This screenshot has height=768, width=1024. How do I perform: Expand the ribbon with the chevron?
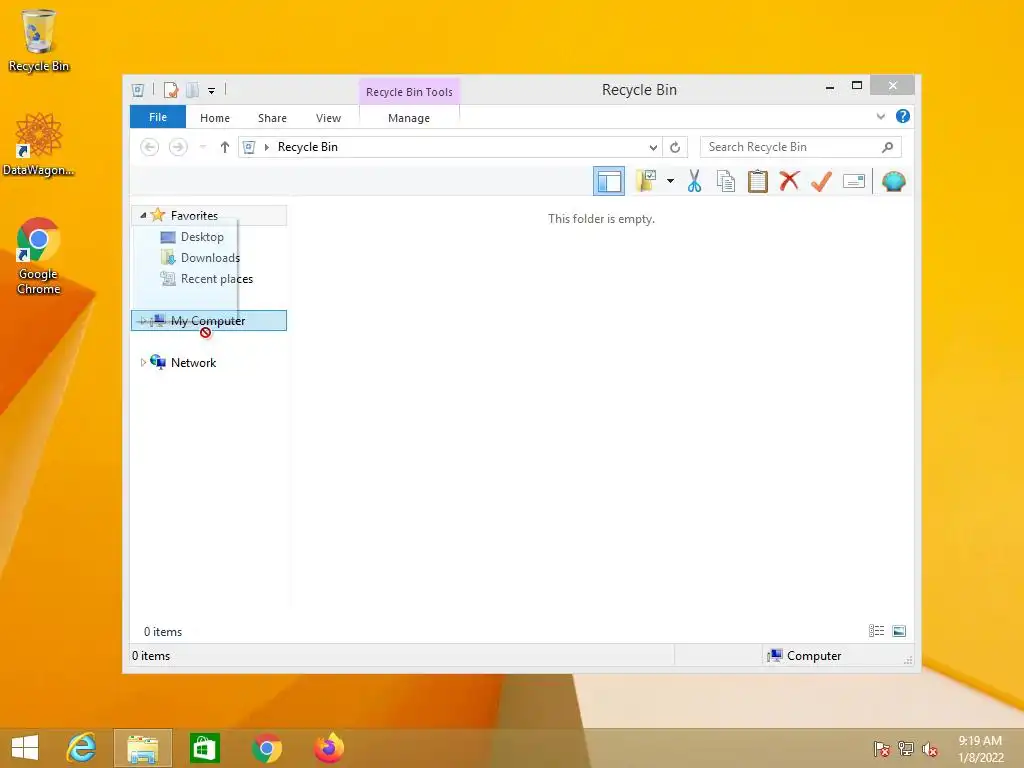click(x=880, y=116)
